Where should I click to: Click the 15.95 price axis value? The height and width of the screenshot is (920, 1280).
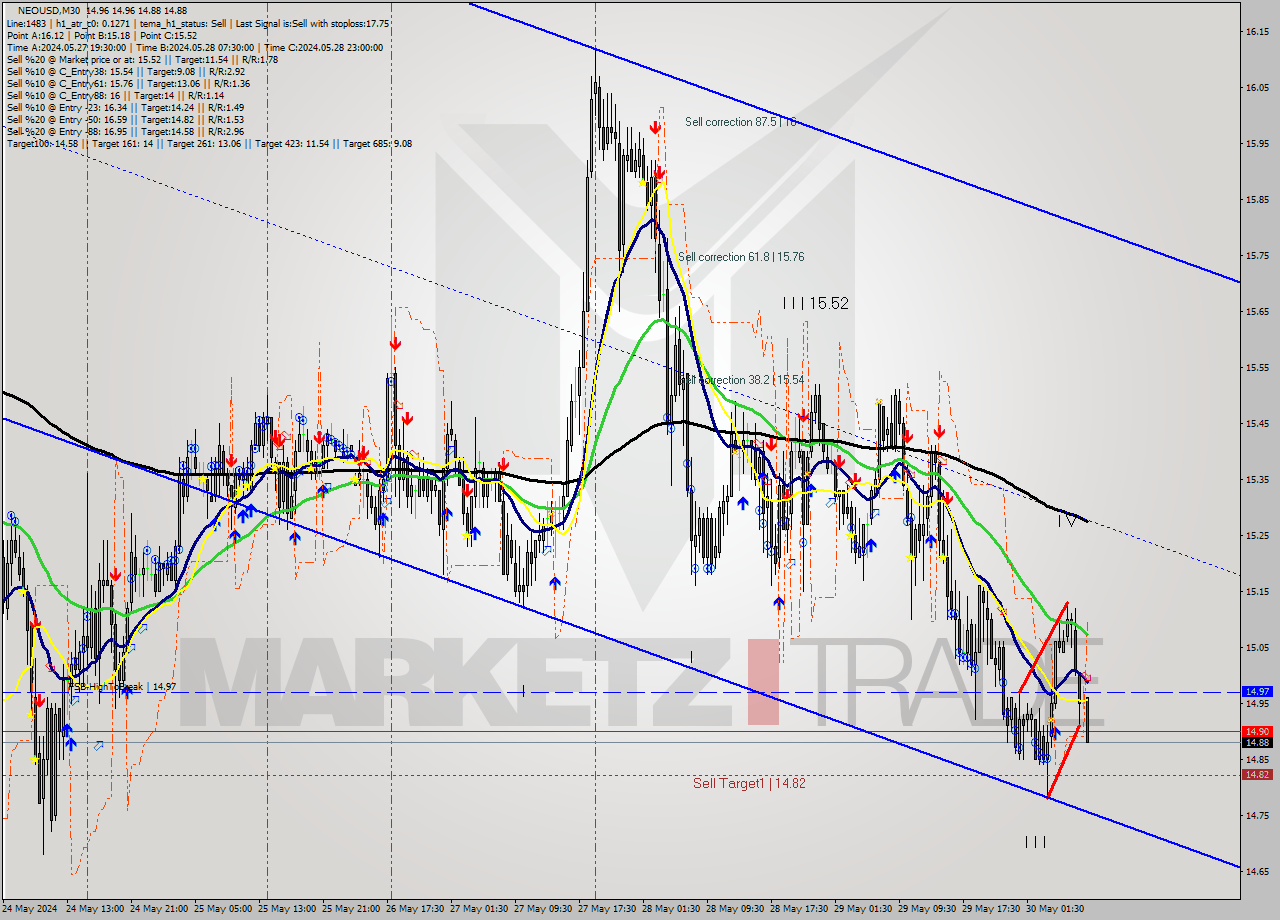click(x=1257, y=144)
